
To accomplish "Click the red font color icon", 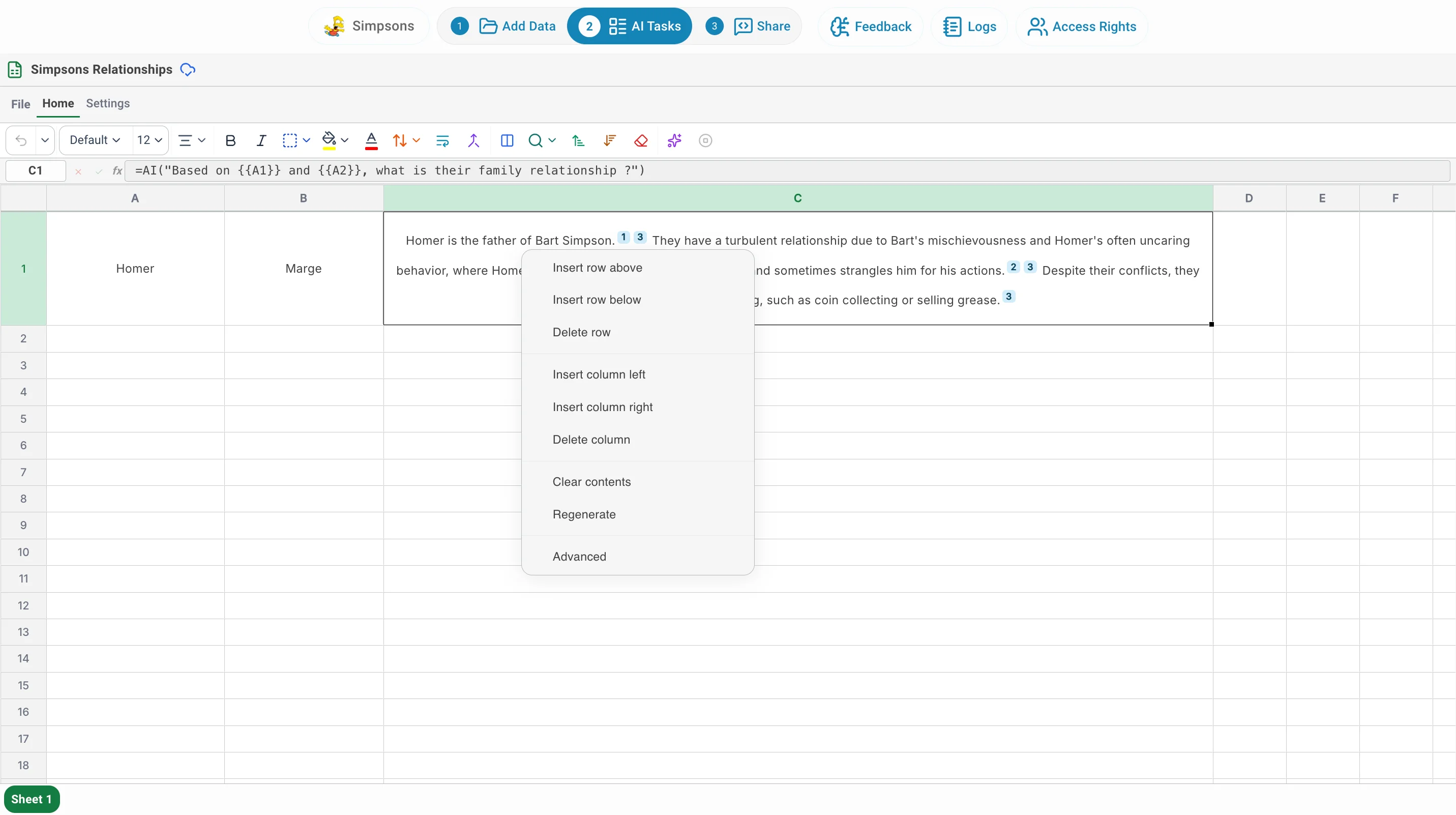I will click(x=371, y=140).
